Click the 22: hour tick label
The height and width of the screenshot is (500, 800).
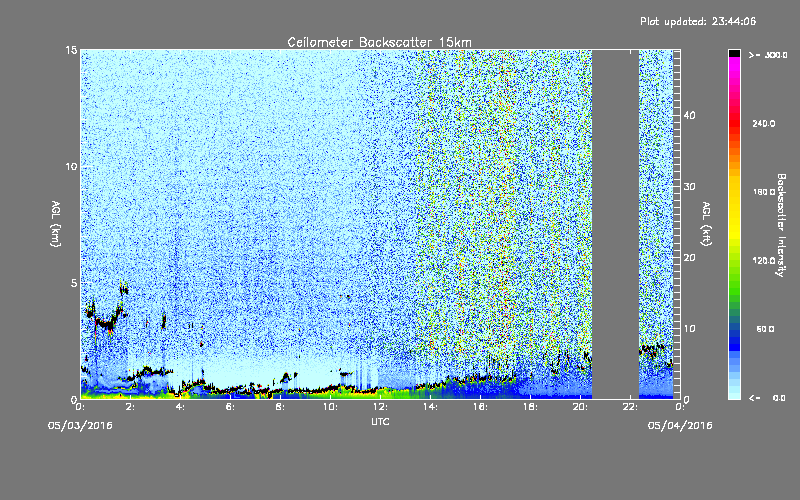coord(630,407)
